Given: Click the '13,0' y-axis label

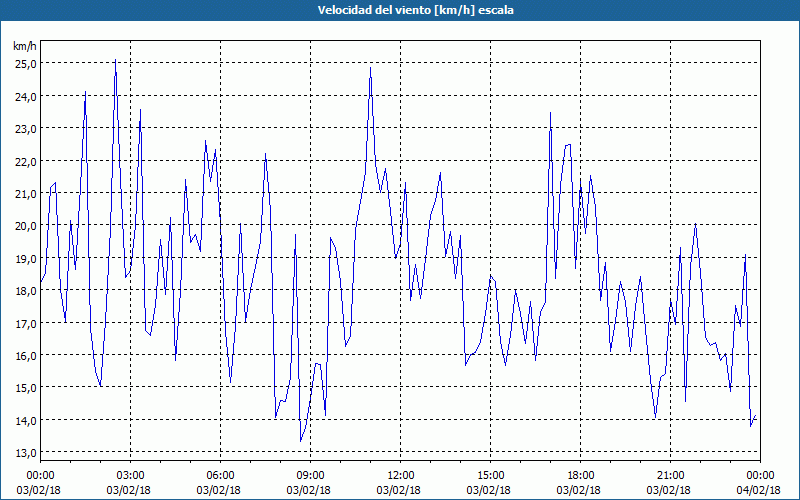Looking at the screenshot, I should click(x=24, y=453).
